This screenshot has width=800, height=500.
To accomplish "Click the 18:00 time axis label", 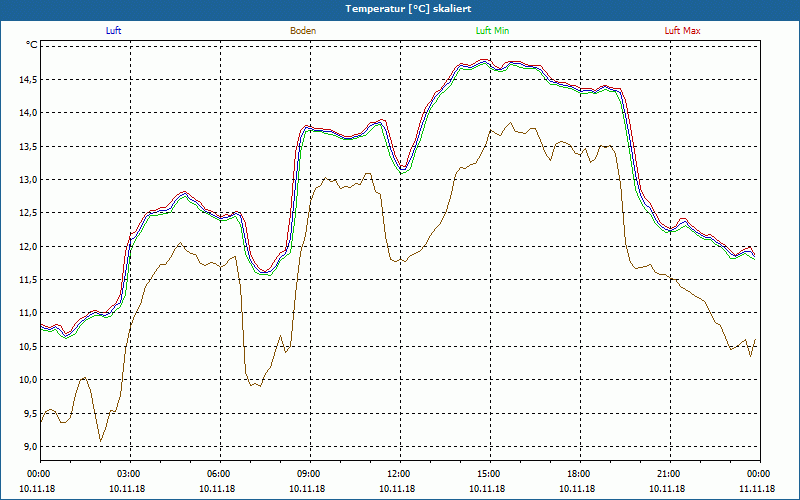I will click(580, 474).
